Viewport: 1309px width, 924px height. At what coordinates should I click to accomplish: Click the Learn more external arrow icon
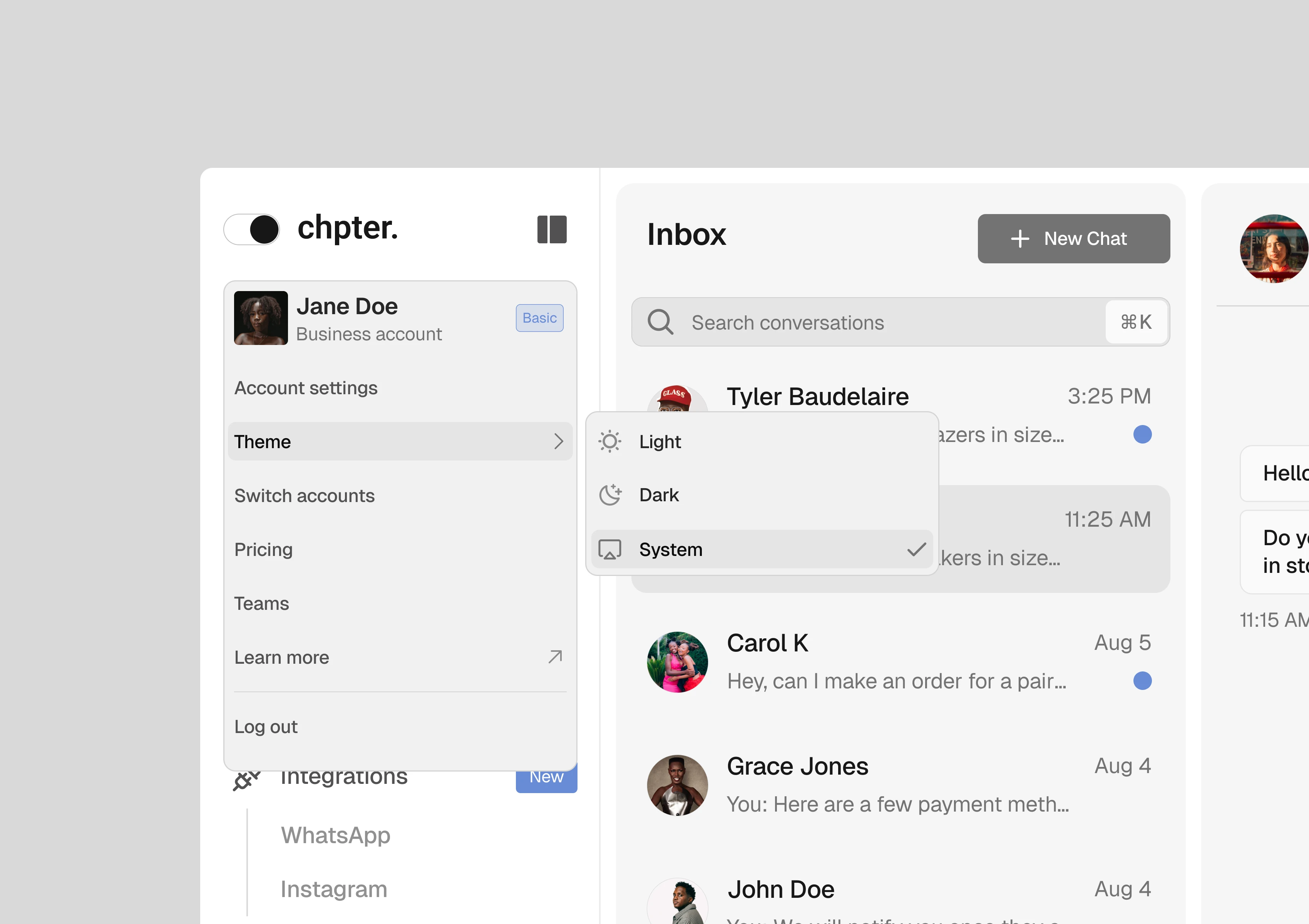point(555,657)
